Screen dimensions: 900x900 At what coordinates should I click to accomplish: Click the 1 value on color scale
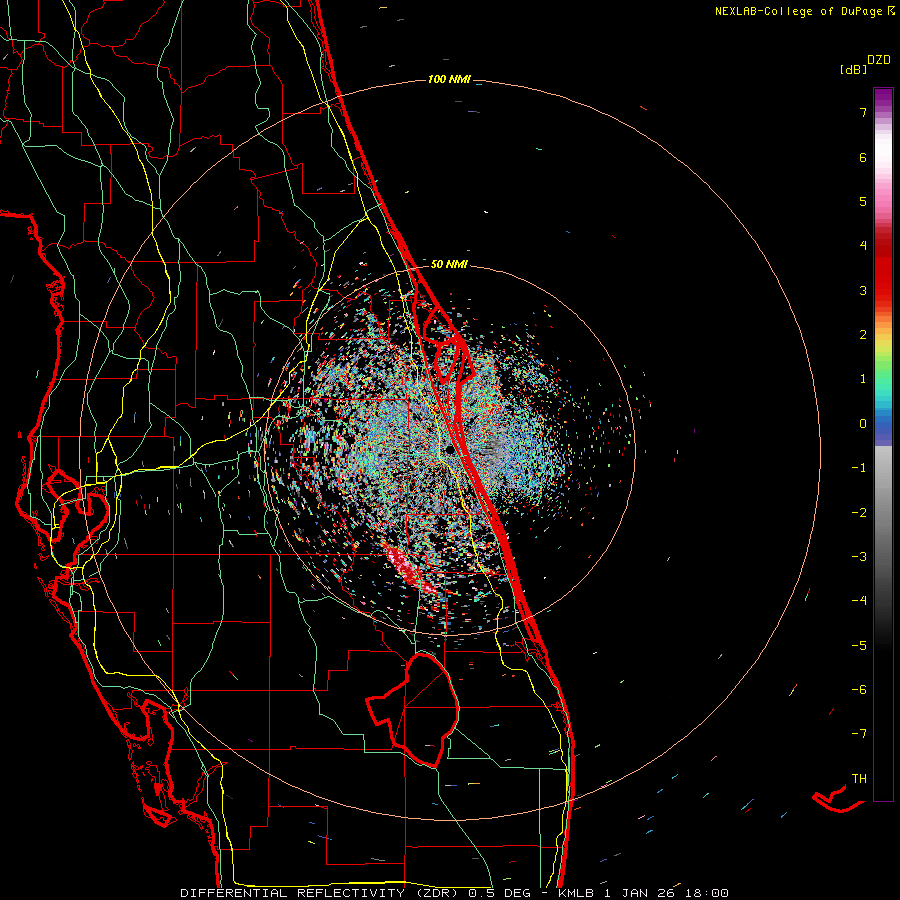tap(863, 379)
